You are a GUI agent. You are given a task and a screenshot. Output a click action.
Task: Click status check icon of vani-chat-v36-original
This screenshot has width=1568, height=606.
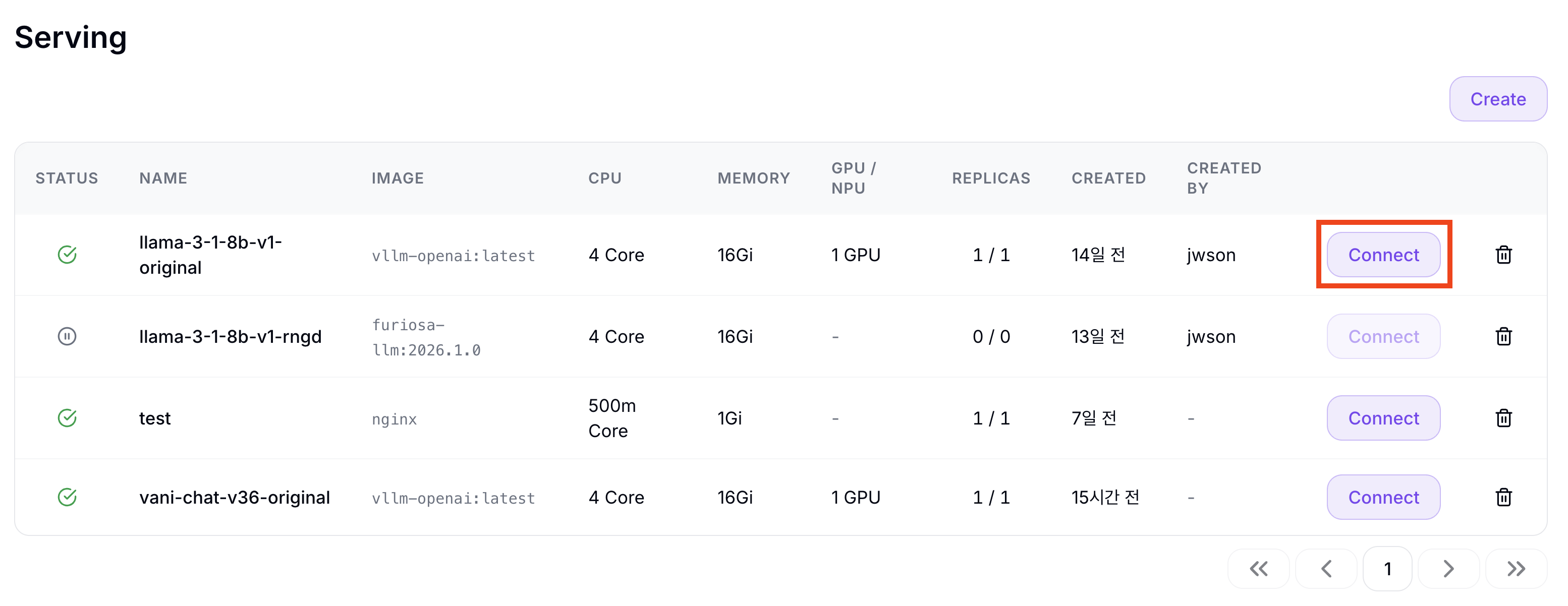(67, 497)
